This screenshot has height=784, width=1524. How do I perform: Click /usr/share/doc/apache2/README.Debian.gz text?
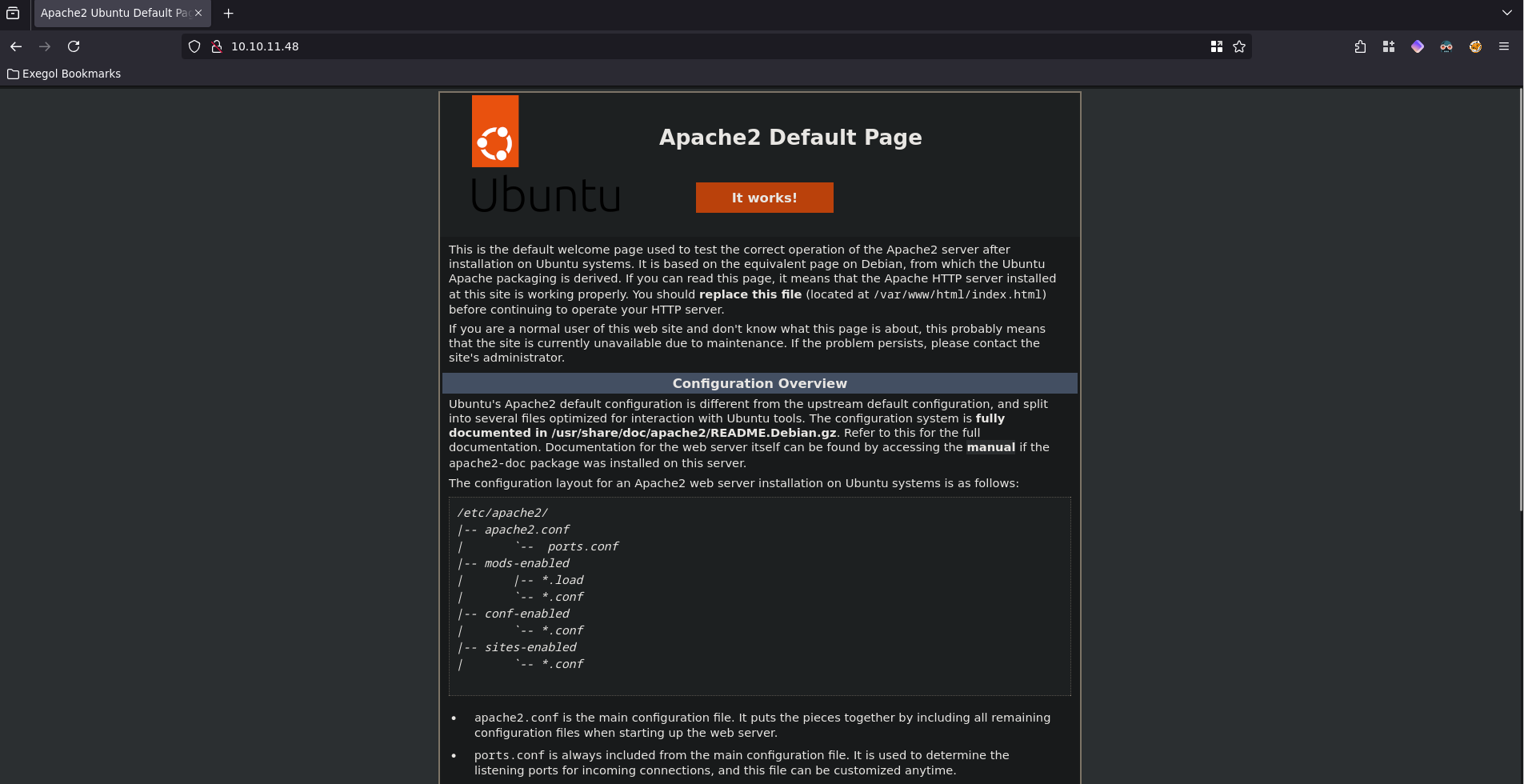pyautogui.click(x=694, y=433)
